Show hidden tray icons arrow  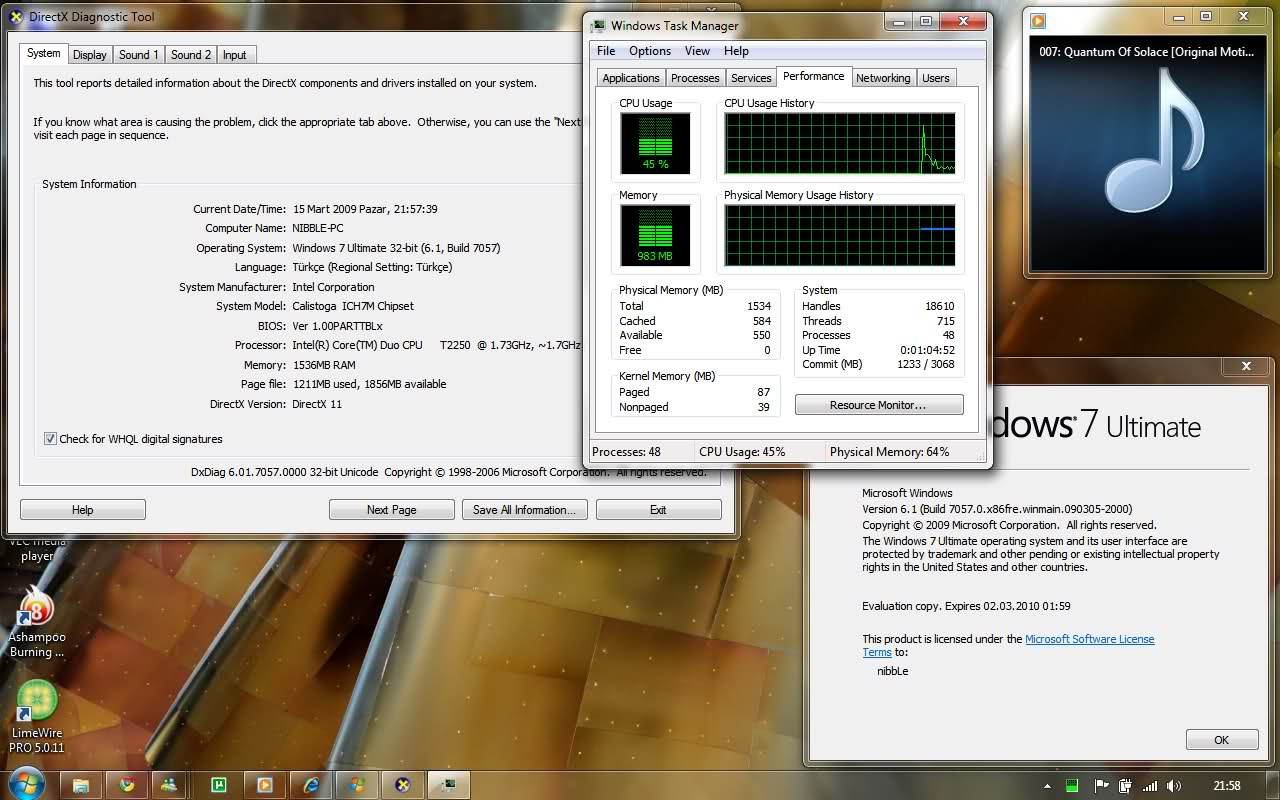(x=1046, y=786)
